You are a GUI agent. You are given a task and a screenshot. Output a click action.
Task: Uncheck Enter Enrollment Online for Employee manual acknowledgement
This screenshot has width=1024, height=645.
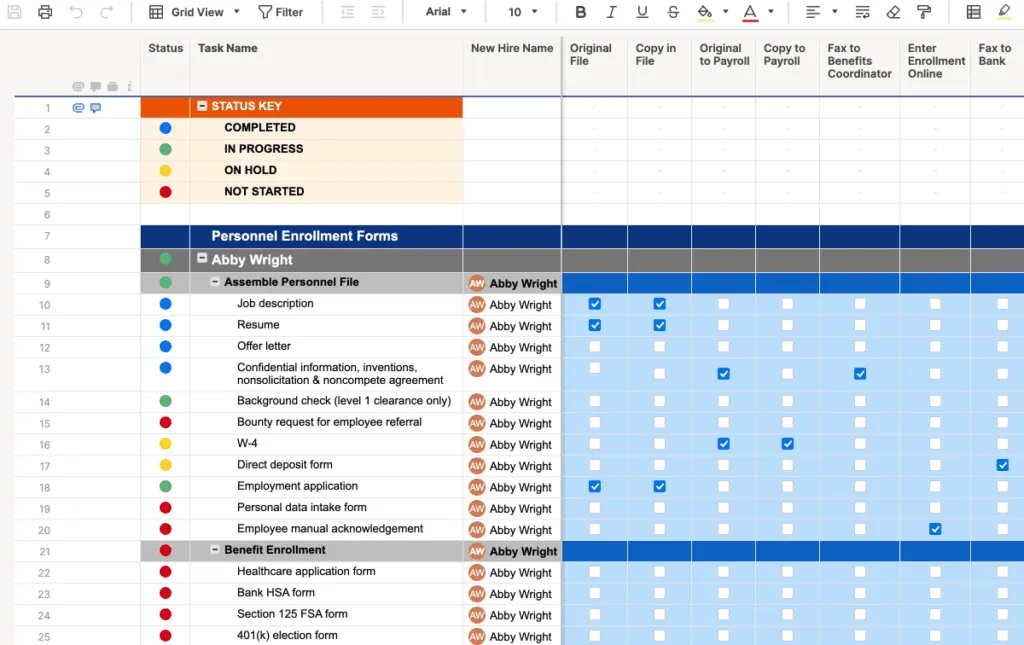tap(935, 529)
